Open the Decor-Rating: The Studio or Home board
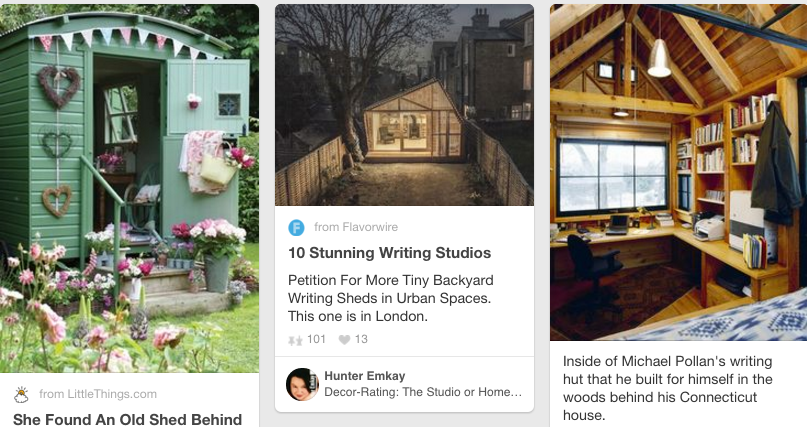The height and width of the screenshot is (427, 807). (423, 392)
